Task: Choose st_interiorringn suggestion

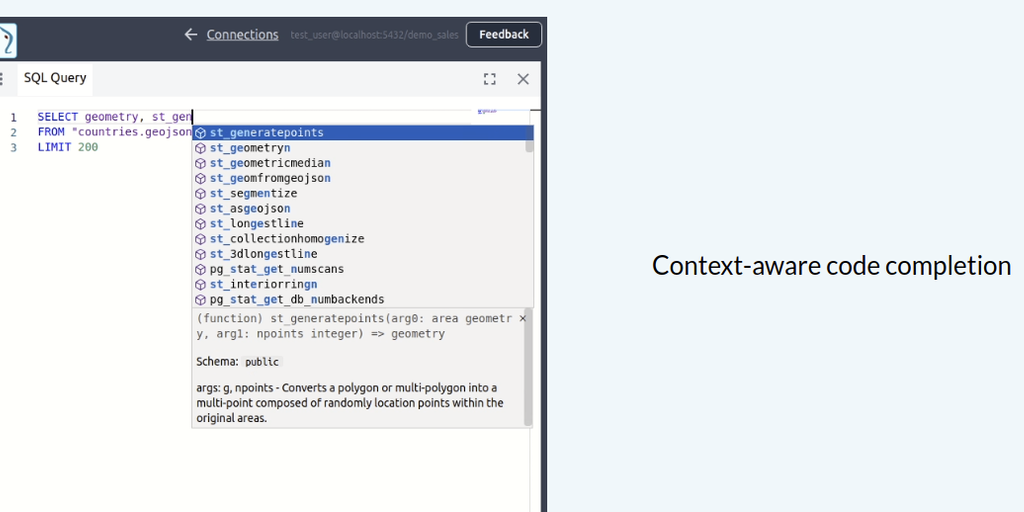Action: (x=362, y=284)
